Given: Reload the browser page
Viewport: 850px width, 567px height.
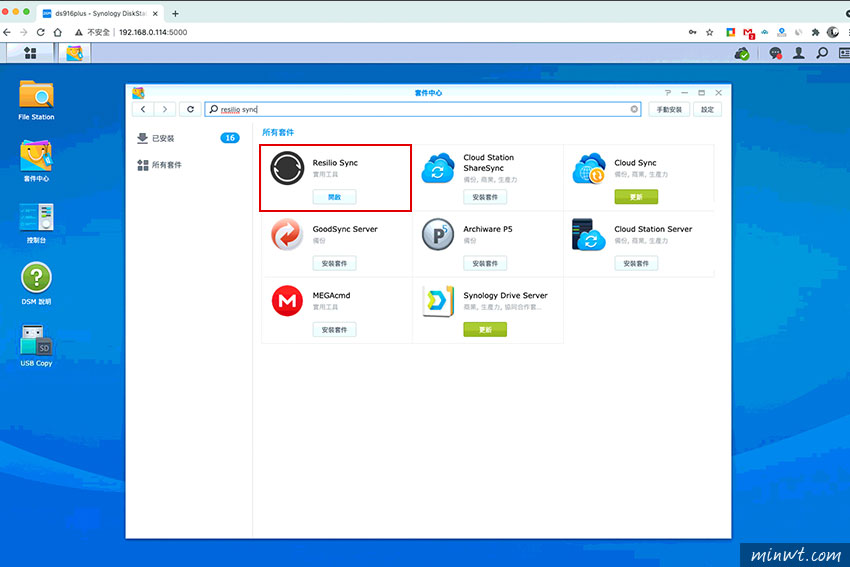Looking at the screenshot, I should click(41, 33).
